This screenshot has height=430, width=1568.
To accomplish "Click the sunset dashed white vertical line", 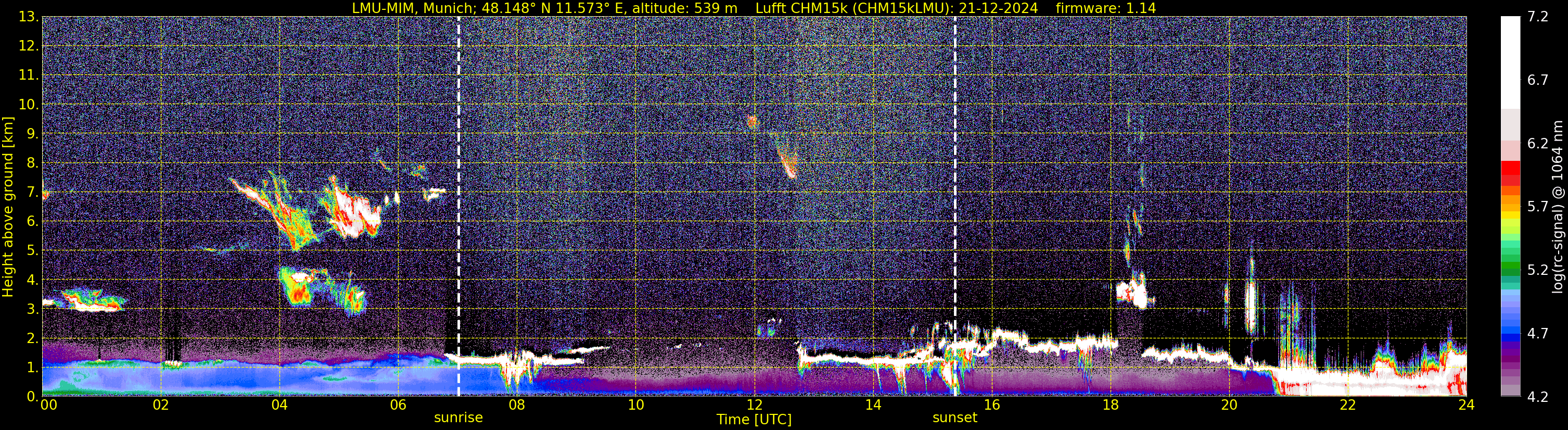I will 954,207.
